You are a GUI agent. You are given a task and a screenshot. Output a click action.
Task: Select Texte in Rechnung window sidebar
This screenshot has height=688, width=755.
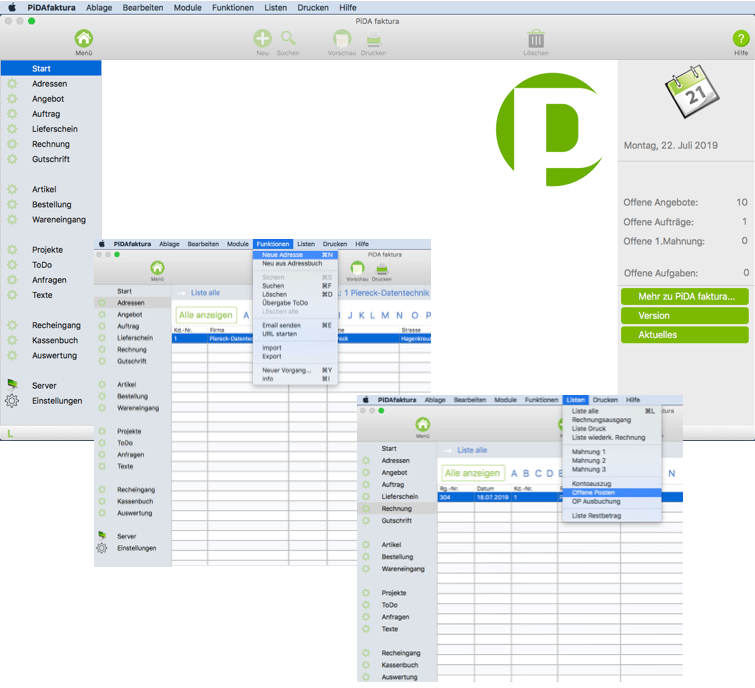(390, 629)
